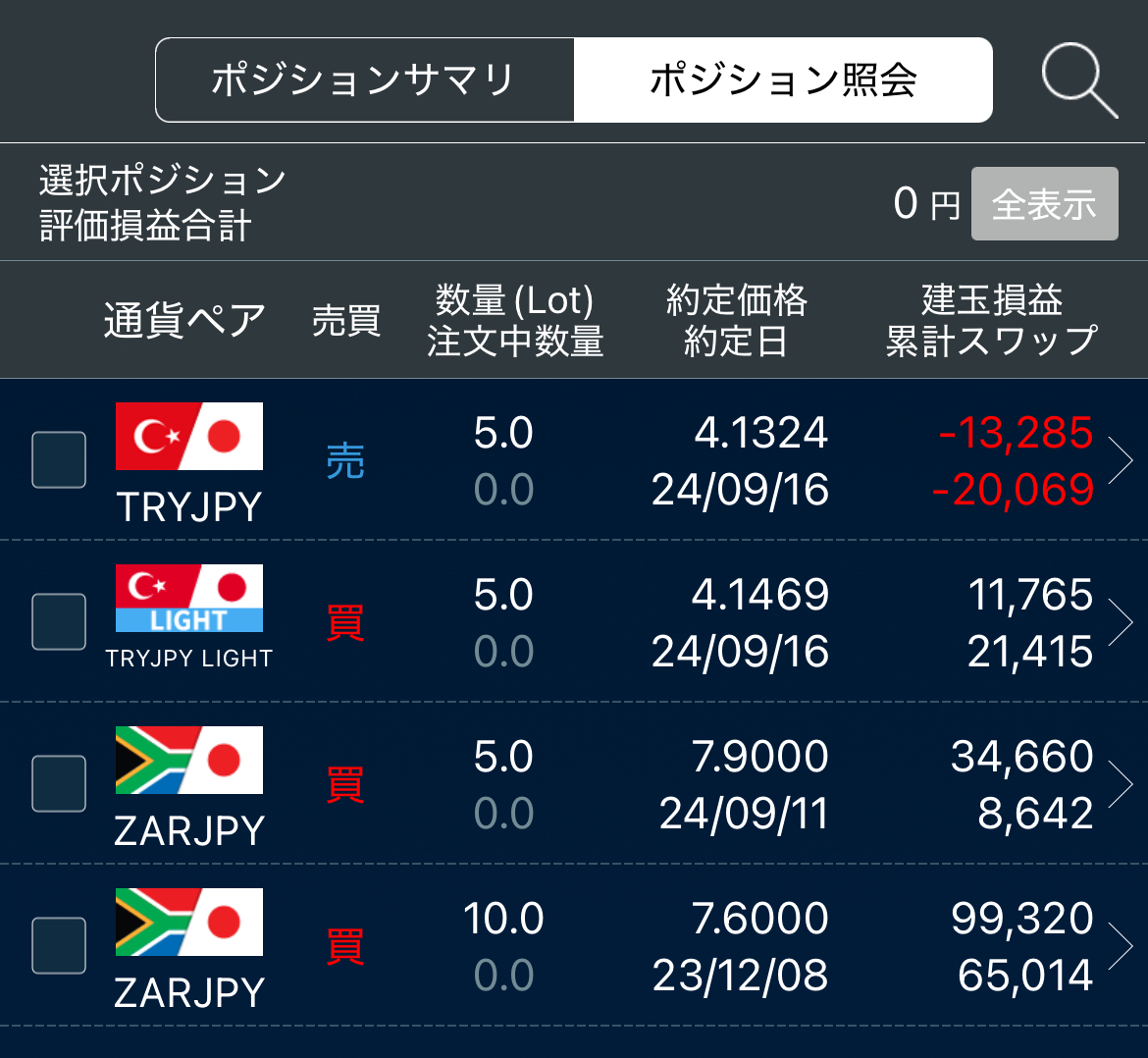Viewport: 1148px width, 1058px height.
Task: Expand TRYJPY position details via chevron
Action: (1121, 460)
